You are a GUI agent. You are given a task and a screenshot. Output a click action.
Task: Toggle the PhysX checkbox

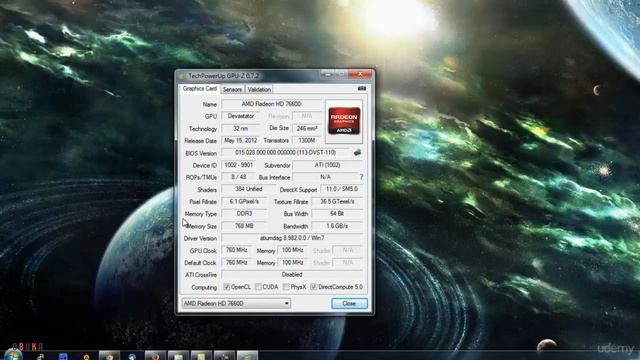(286, 287)
